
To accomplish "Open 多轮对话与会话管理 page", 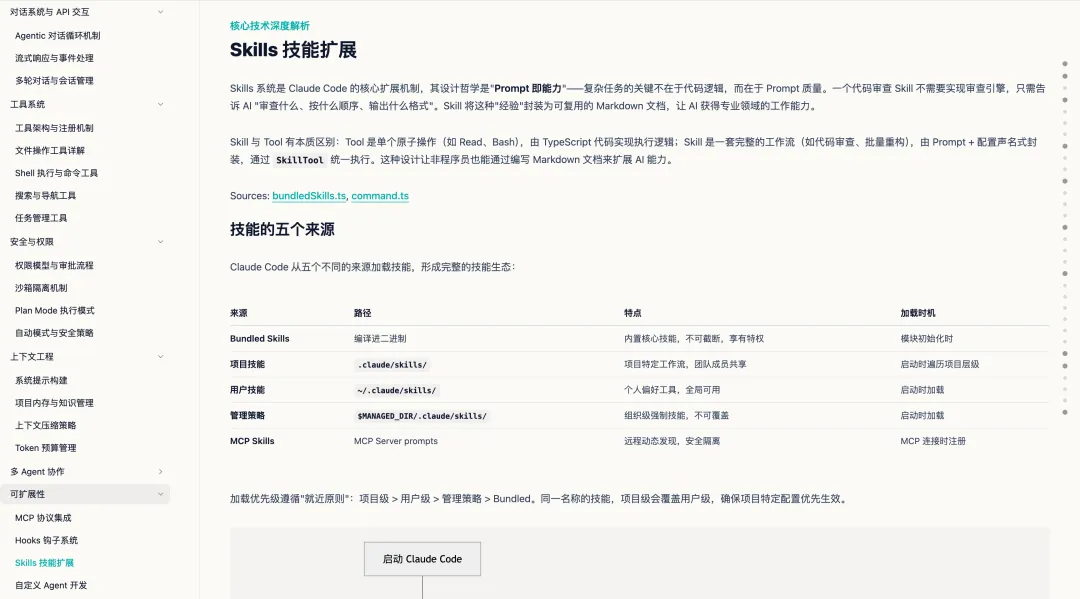I will click(54, 81).
